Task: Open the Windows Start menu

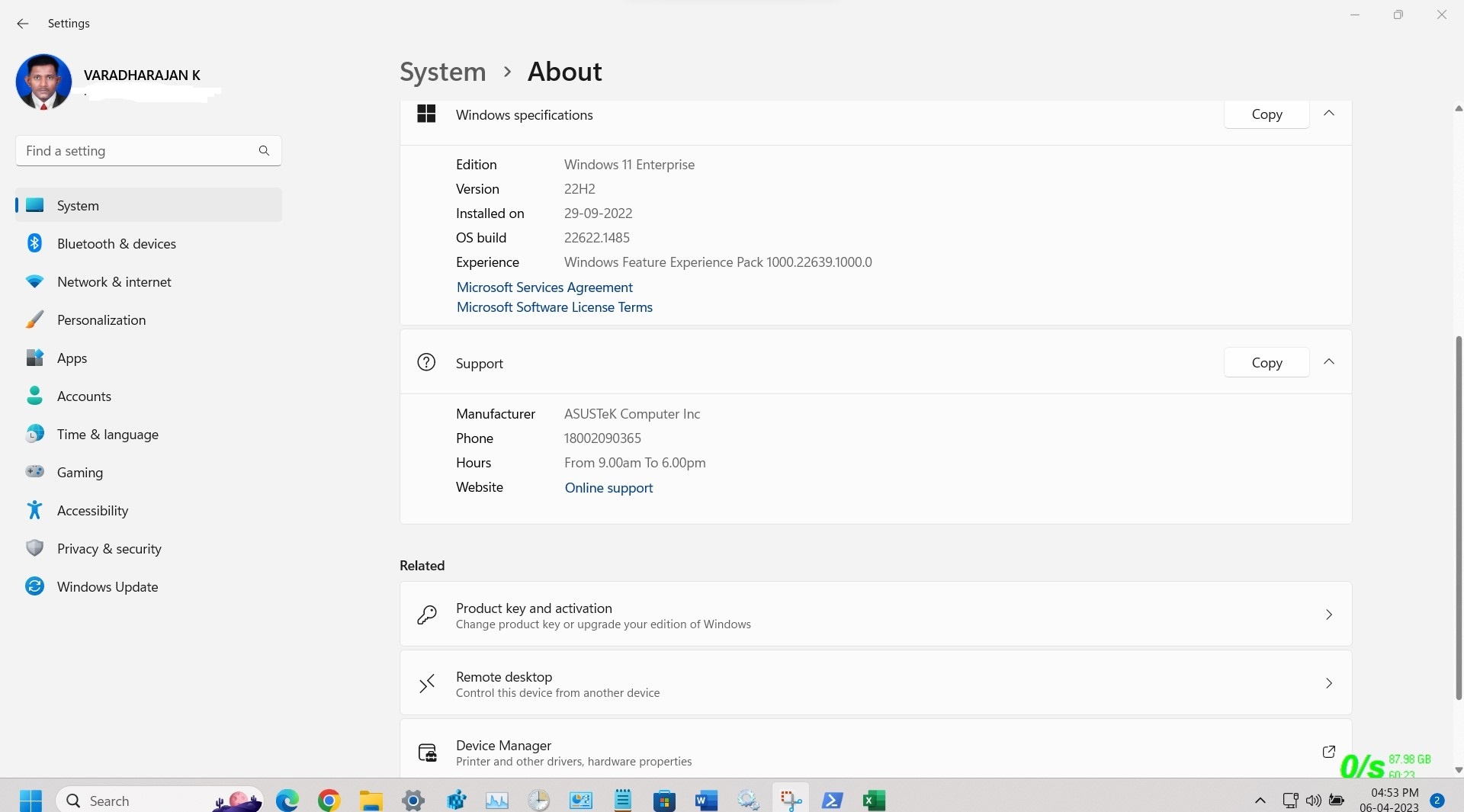Action: (30, 801)
